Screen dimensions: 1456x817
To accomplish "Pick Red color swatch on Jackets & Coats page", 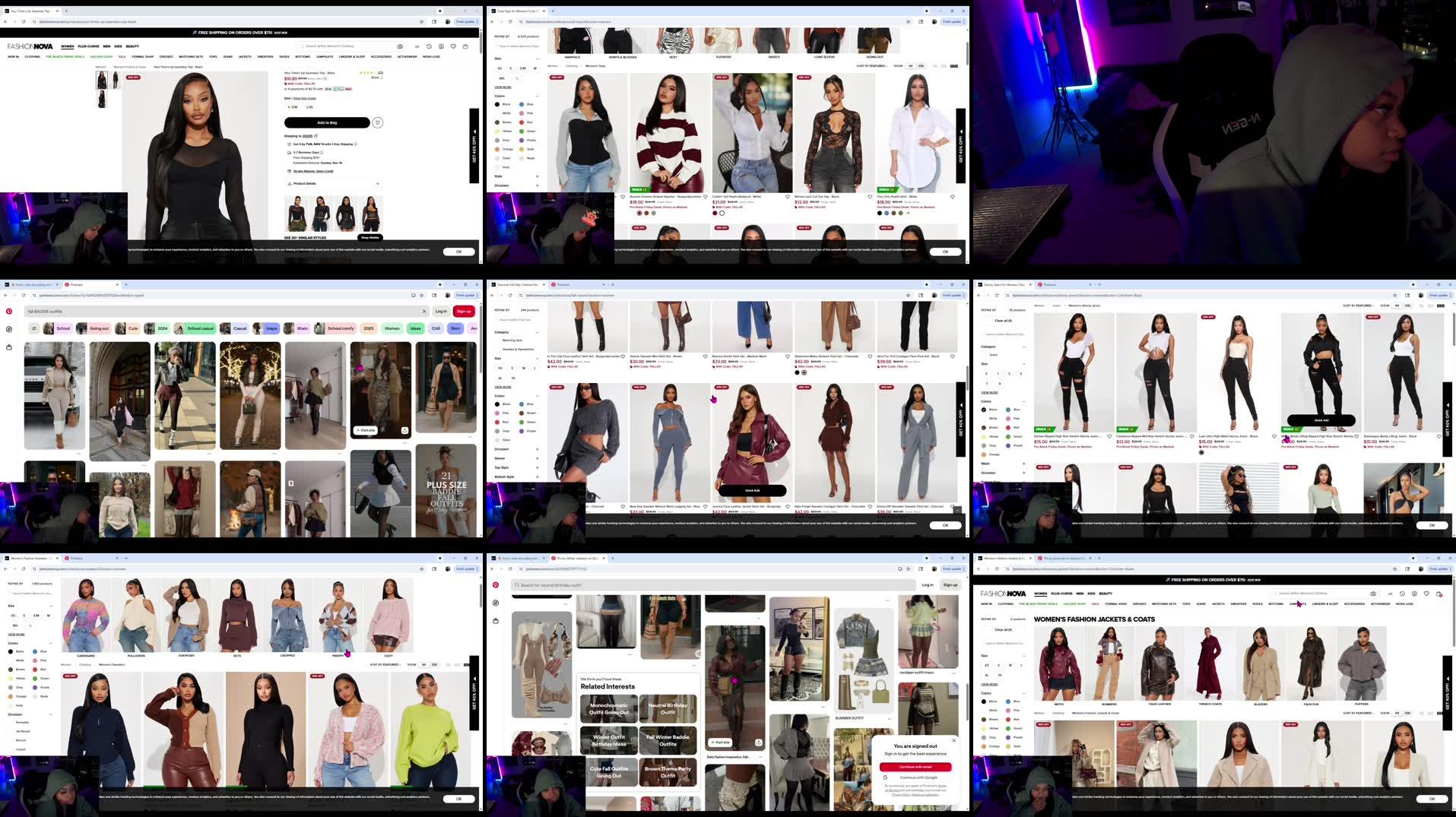I will click(1008, 719).
